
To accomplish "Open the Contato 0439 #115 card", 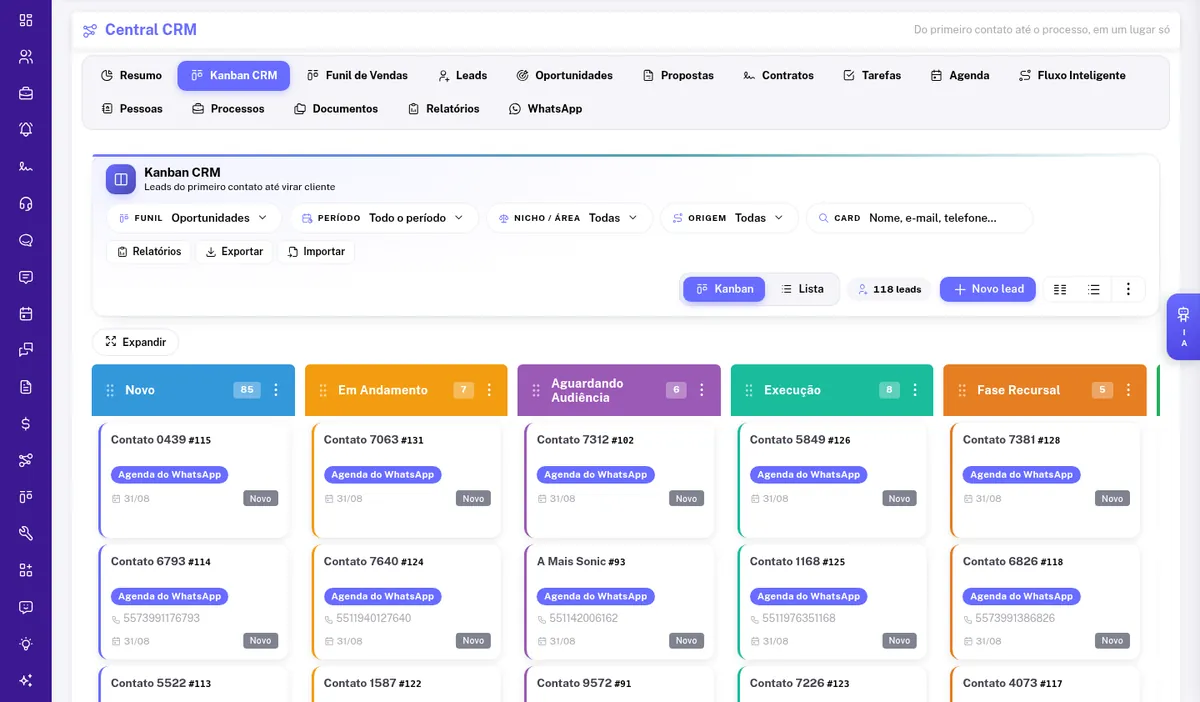I will [193, 480].
